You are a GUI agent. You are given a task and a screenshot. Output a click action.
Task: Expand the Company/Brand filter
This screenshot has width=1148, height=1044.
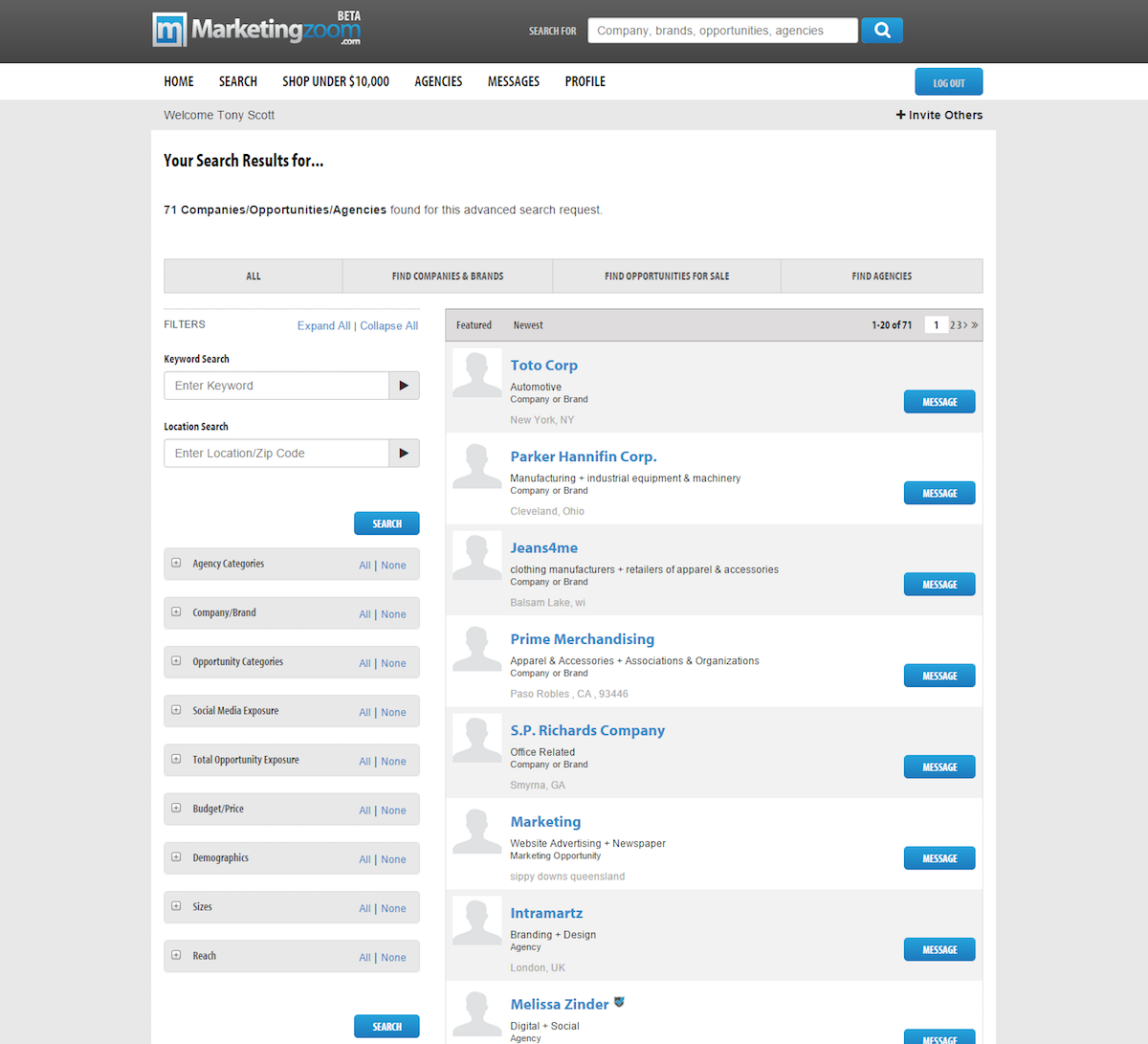pos(176,612)
